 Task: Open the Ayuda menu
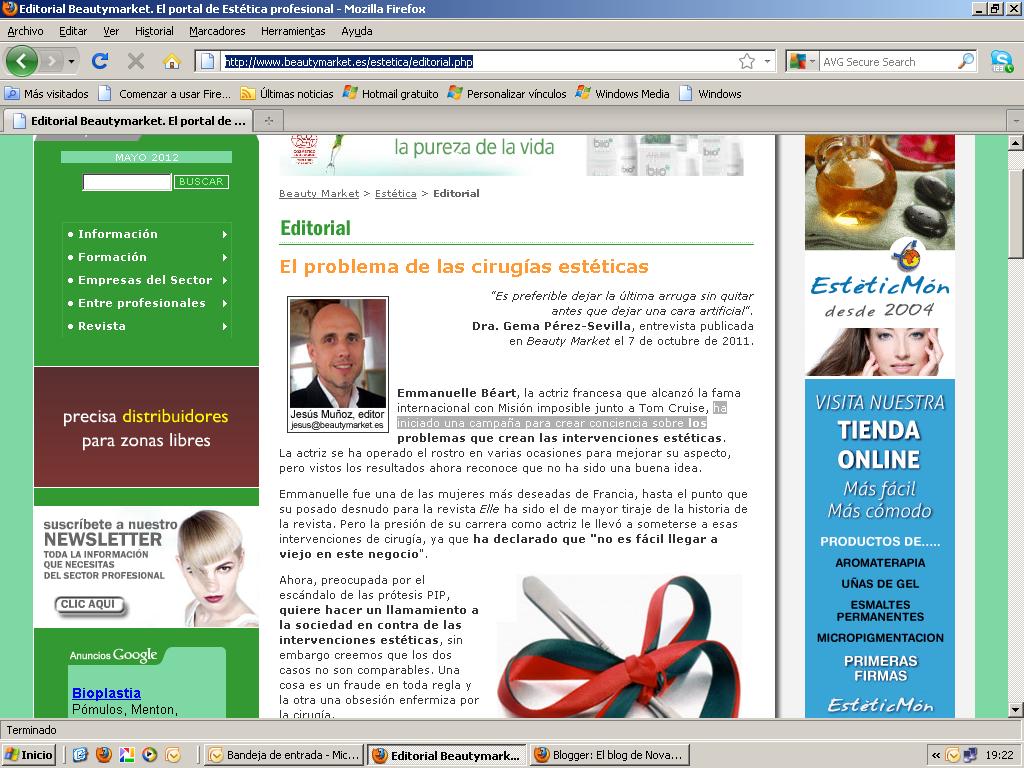(x=357, y=31)
